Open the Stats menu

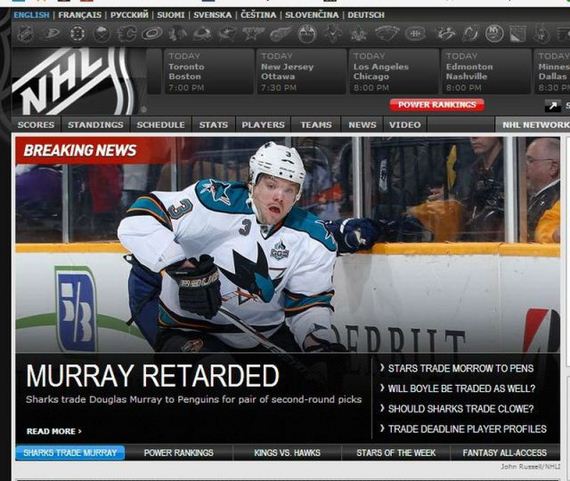pos(213,125)
